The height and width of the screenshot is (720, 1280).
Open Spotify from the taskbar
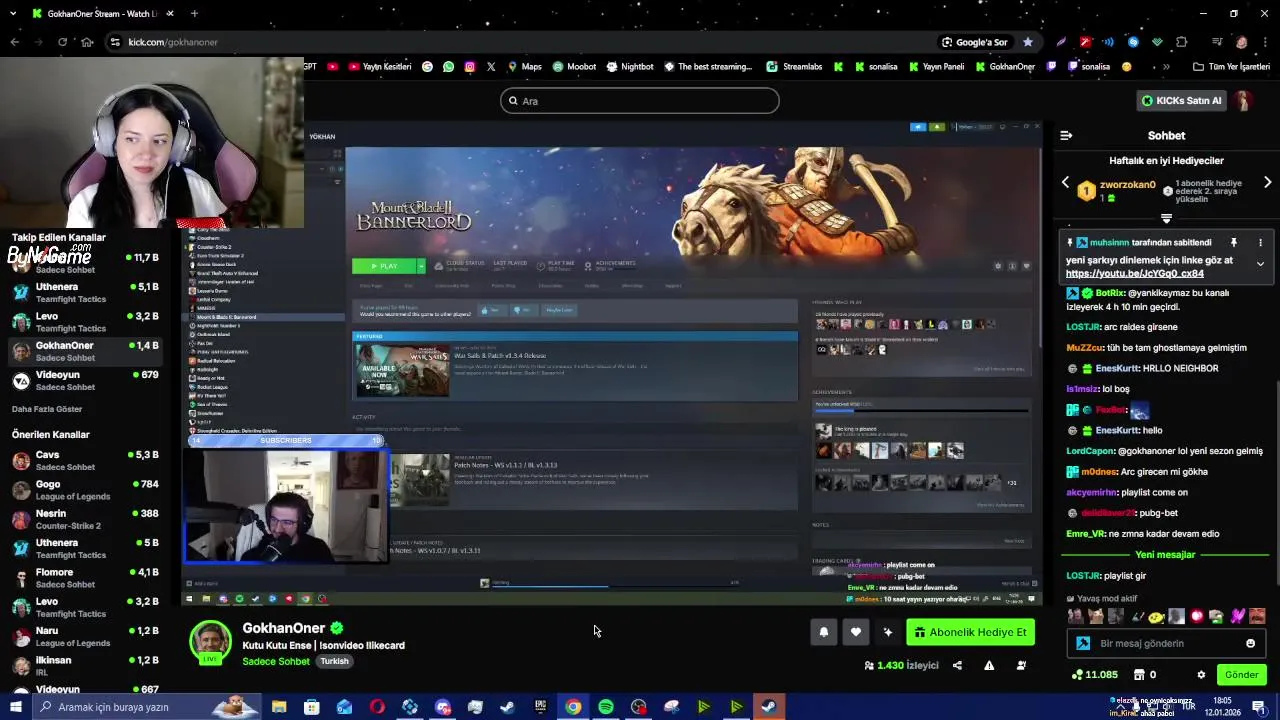(606, 707)
